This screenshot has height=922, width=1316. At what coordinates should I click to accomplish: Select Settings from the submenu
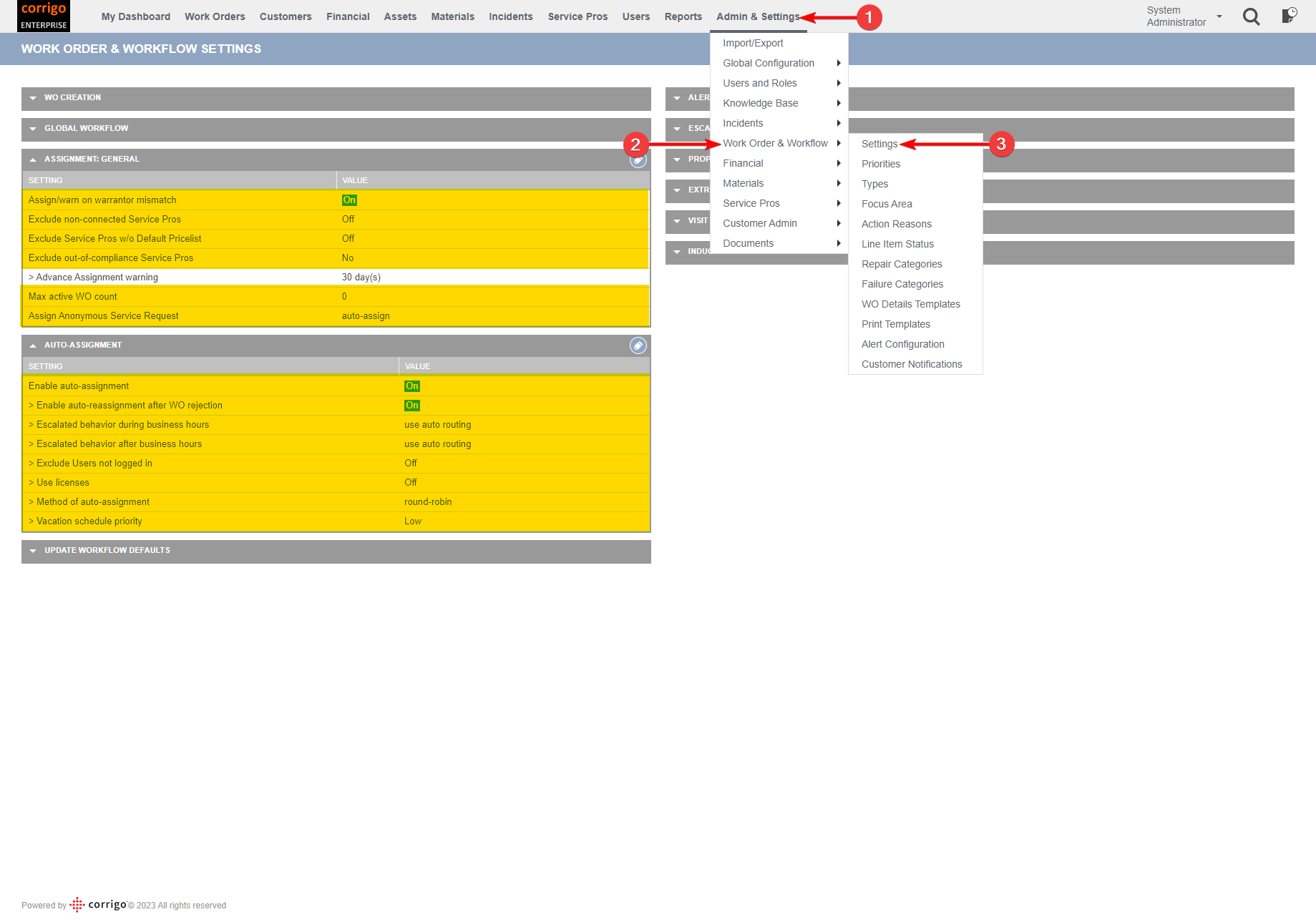879,143
